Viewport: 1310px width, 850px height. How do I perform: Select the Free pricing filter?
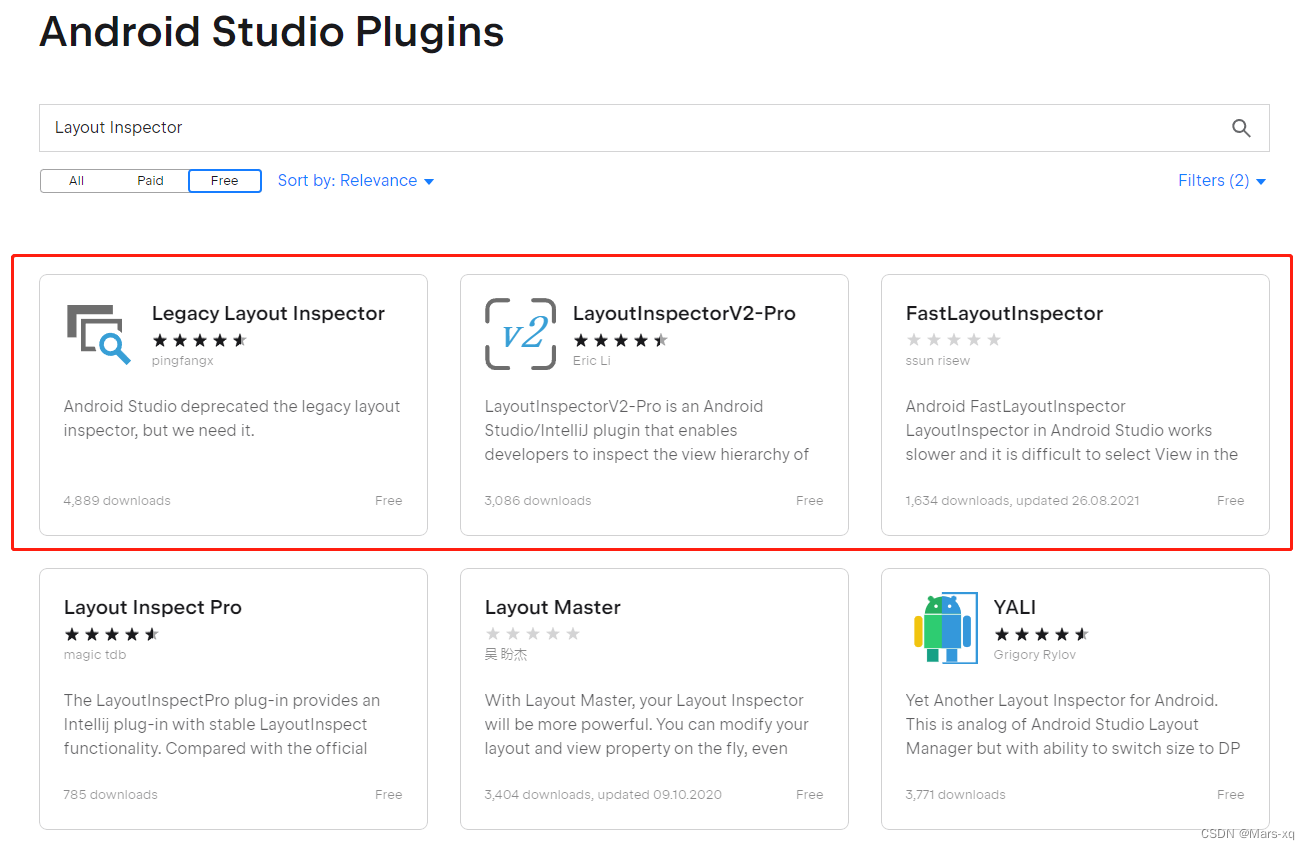225,181
